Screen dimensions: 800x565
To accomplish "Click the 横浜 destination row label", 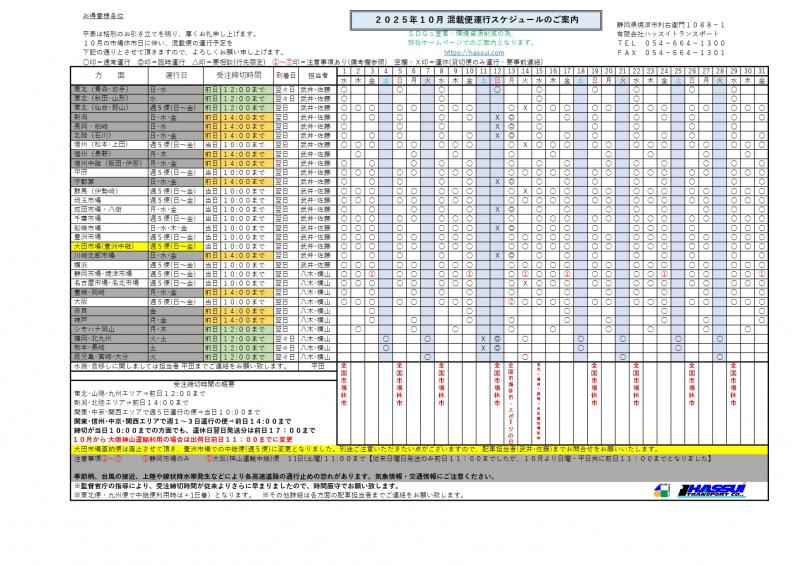I will [85, 262].
